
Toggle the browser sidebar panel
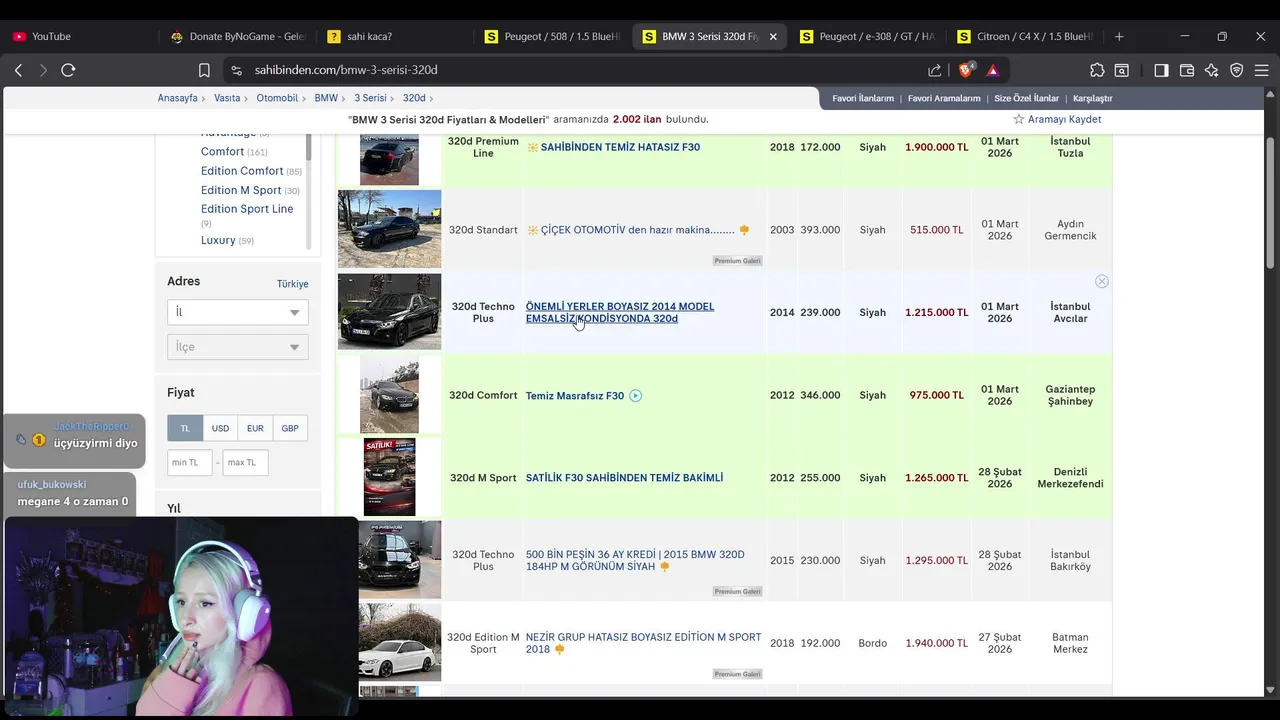pos(1161,70)
